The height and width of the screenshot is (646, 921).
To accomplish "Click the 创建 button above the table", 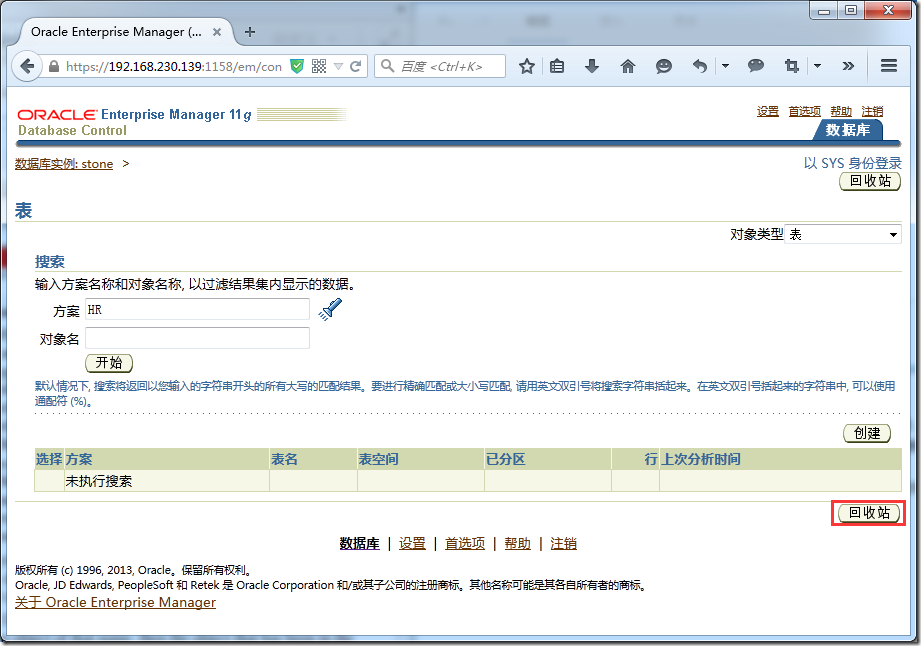I will (867, 433).
